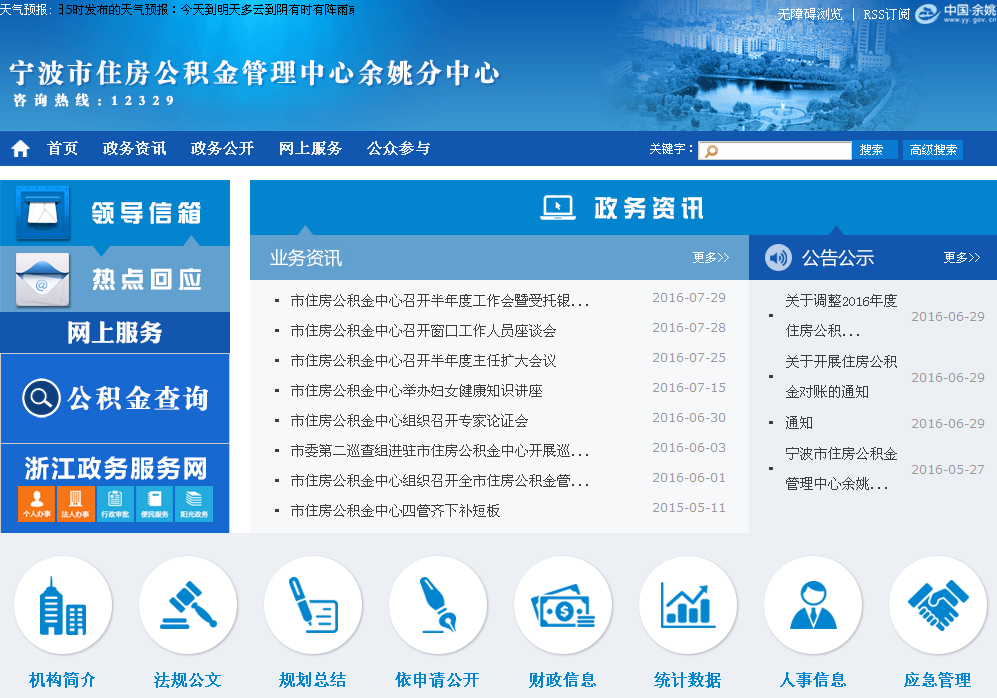Focus the 关键字 search input field
Screen dimensions: 997x698
(774, 151)
